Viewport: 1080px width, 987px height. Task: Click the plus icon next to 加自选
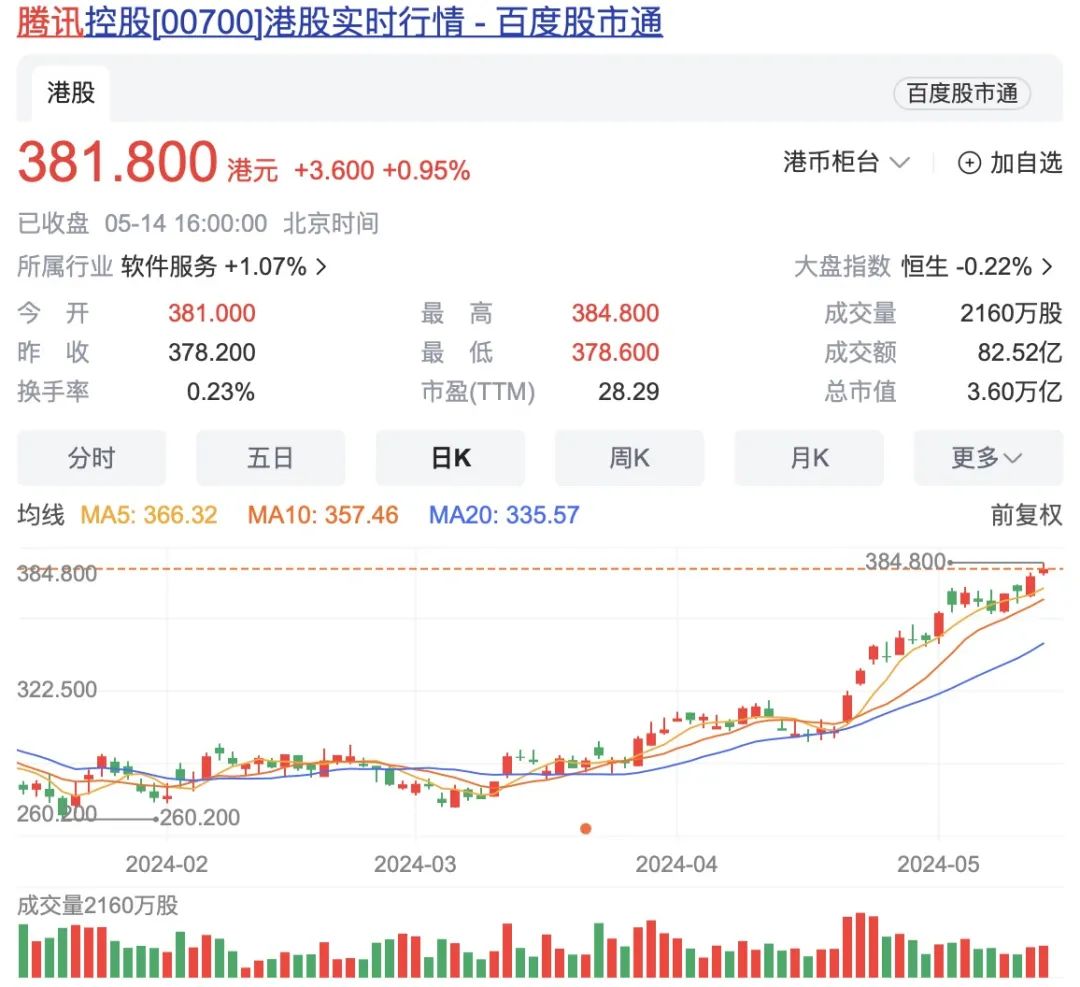click(x=969, y=163)
